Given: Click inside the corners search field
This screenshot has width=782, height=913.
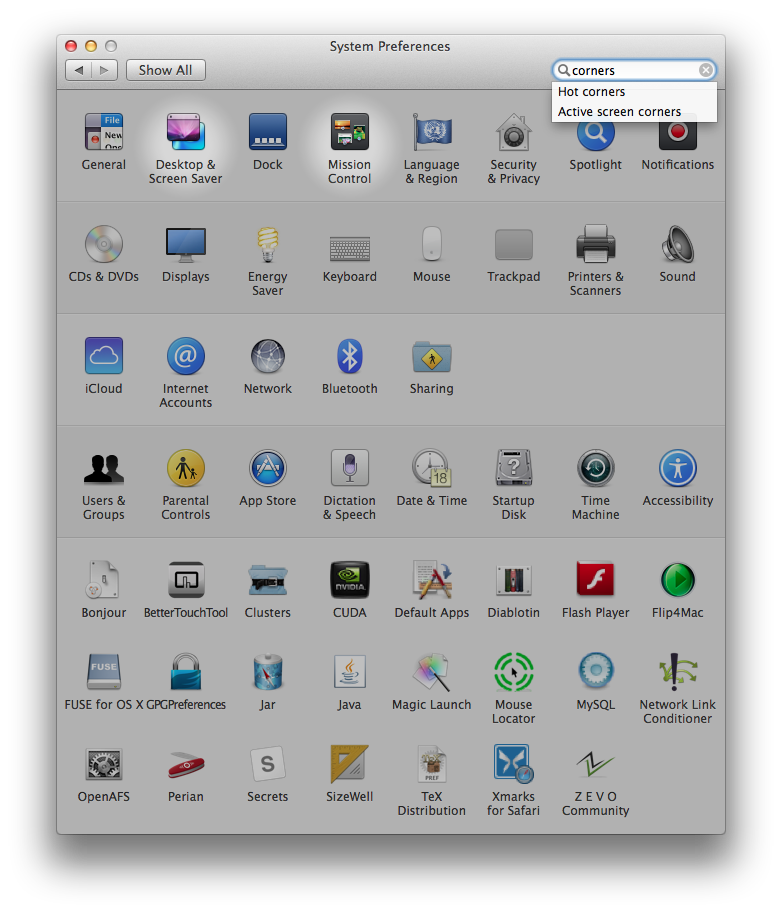Looking at the screenshot, I should click(x=635, y=70).
